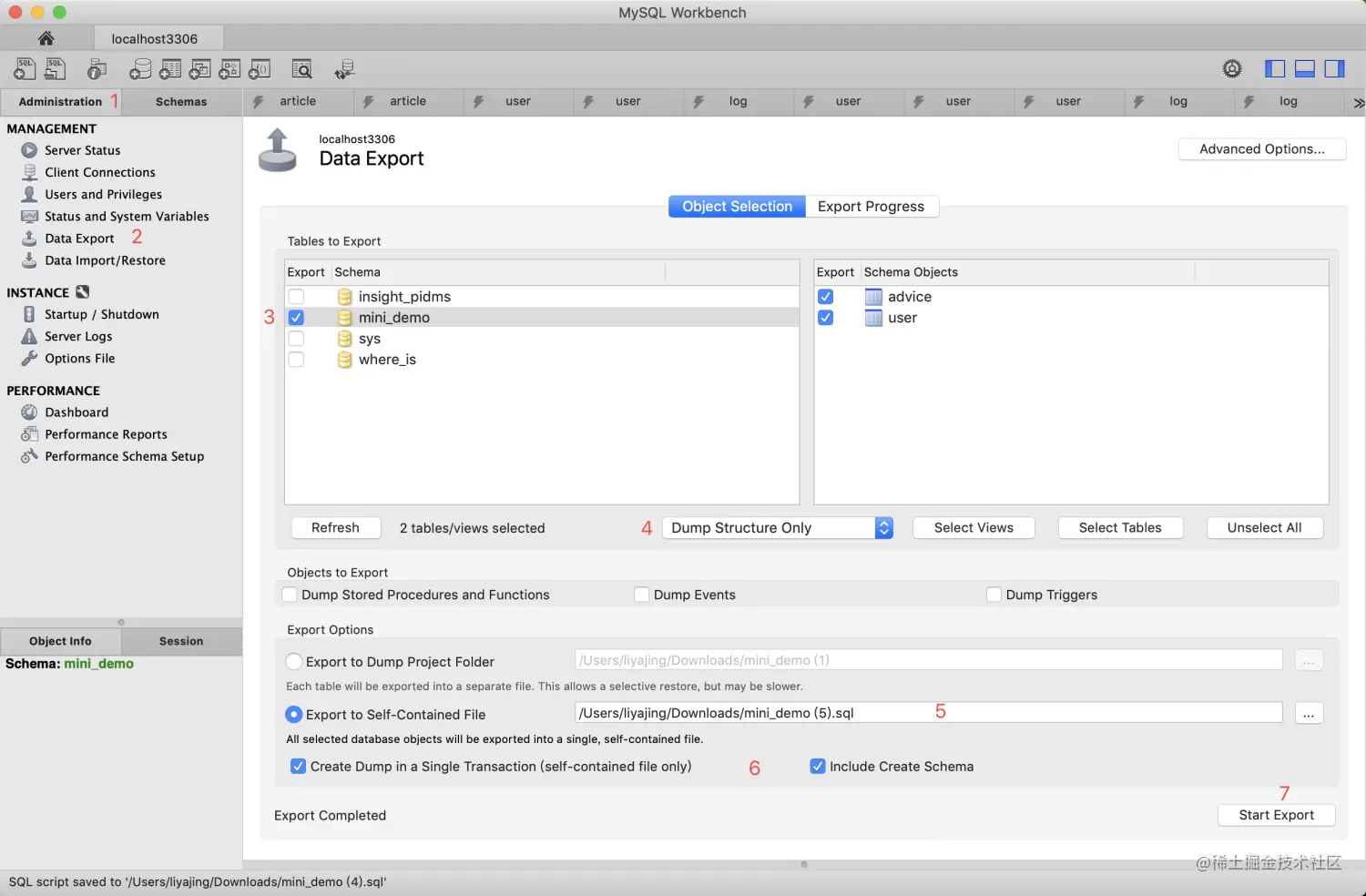The image size is (1366, 896).
Task: Click the Advanced Options button
Action: [x=1262, y=149]
